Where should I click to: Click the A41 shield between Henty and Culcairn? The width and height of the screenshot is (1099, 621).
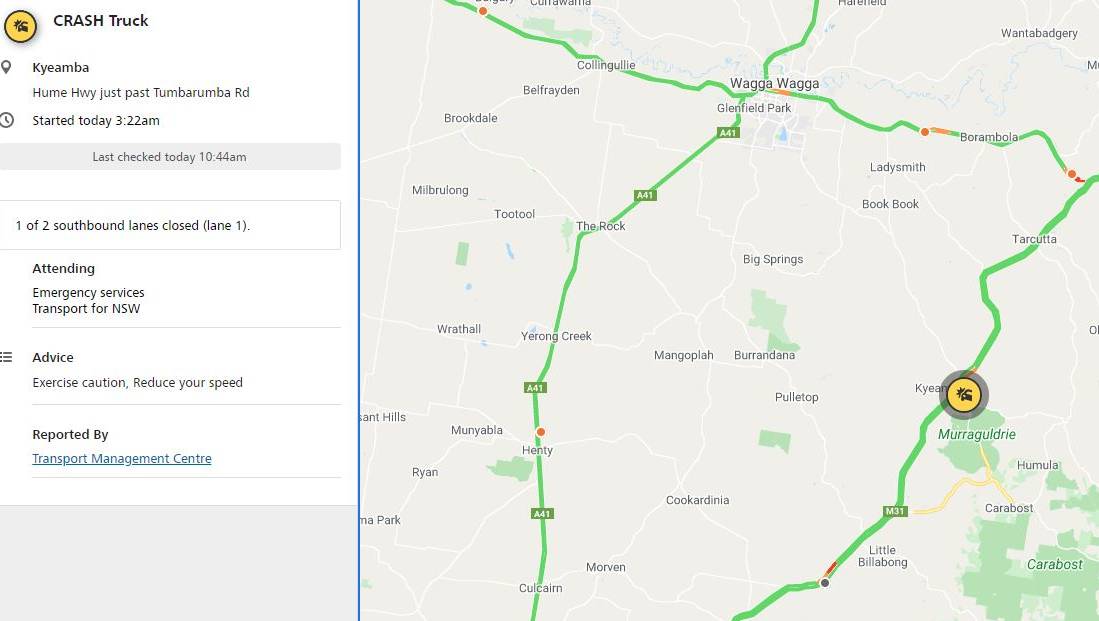point(542,514)
